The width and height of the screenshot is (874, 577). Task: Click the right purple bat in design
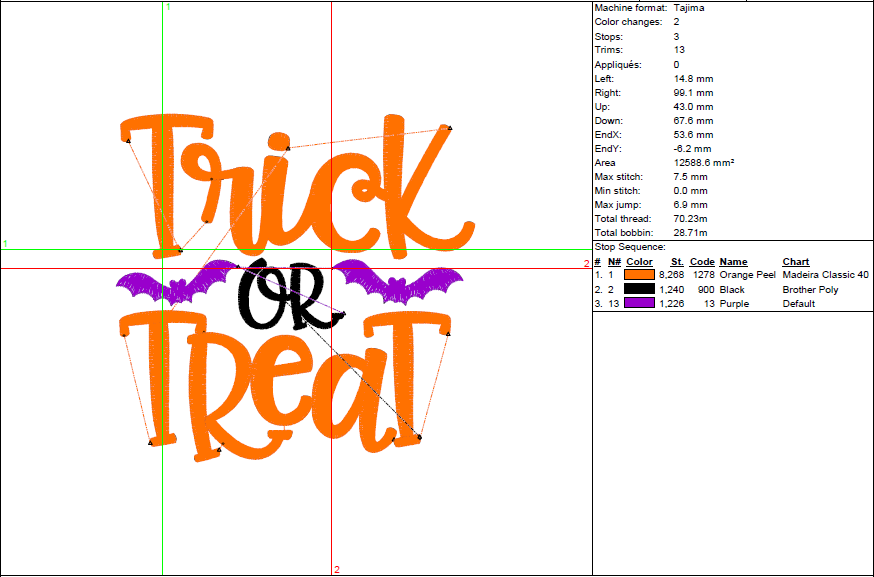point(400,281)
